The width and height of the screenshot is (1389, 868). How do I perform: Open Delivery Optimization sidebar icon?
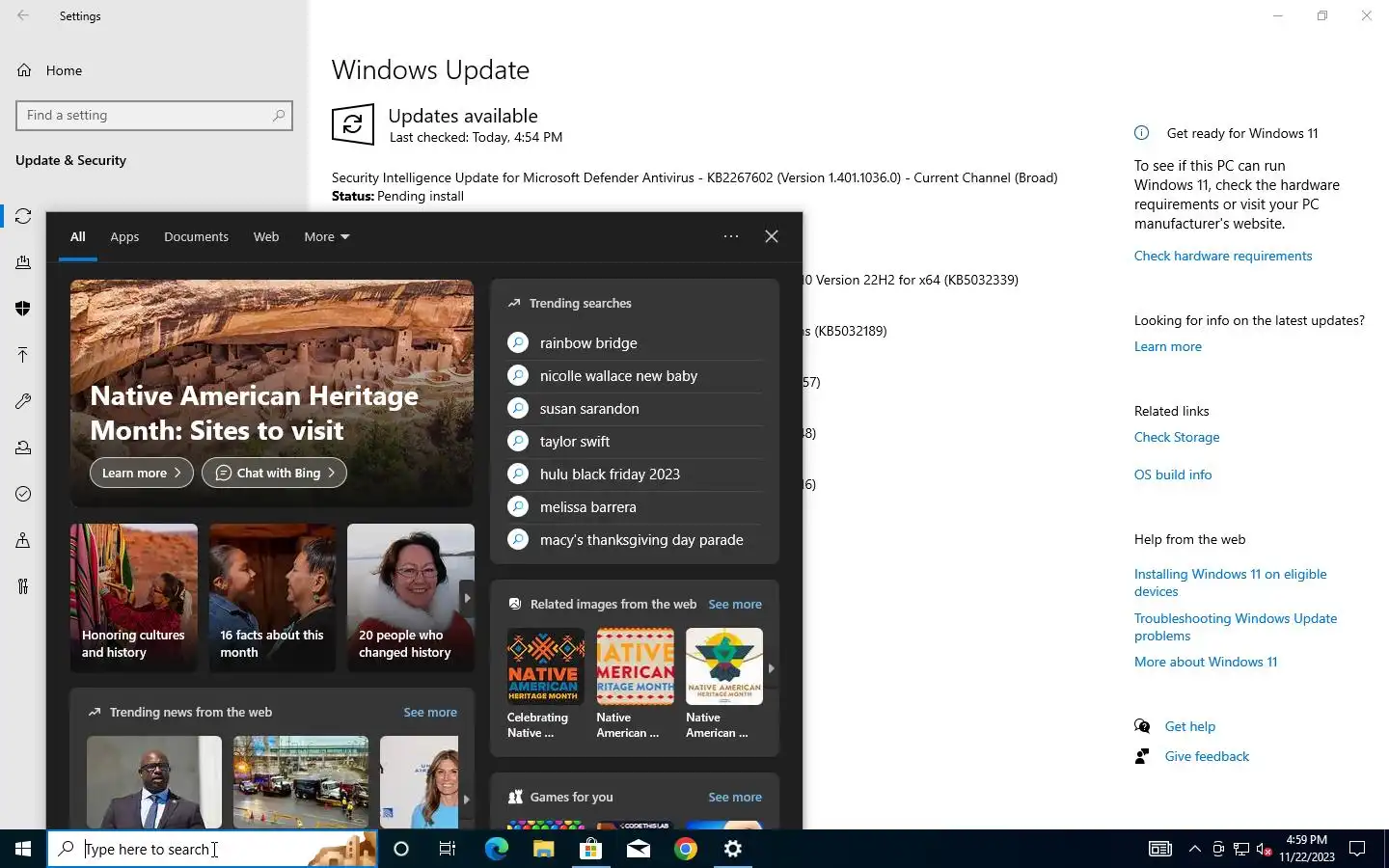point(23,262)
